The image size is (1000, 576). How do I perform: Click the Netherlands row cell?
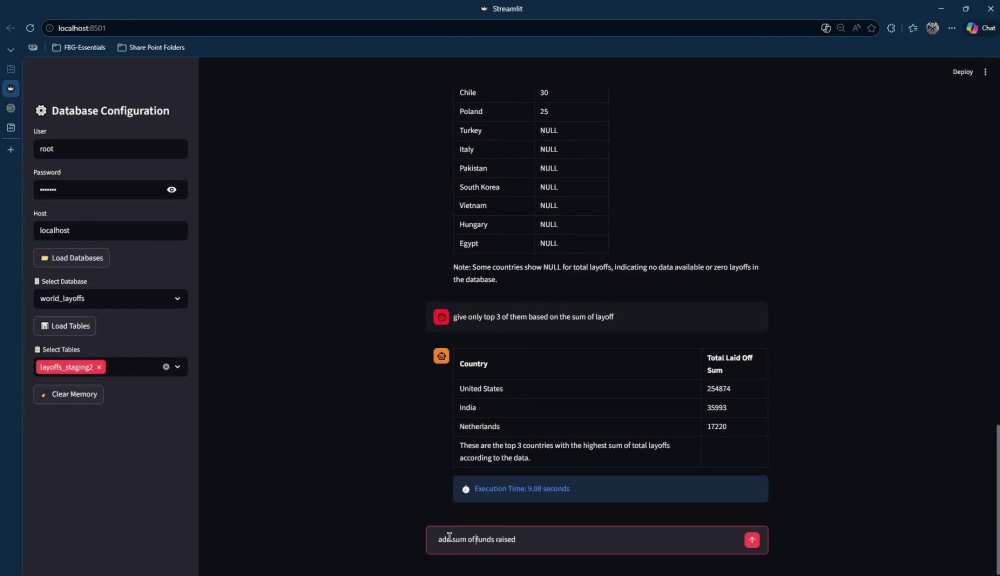(577, 427)
